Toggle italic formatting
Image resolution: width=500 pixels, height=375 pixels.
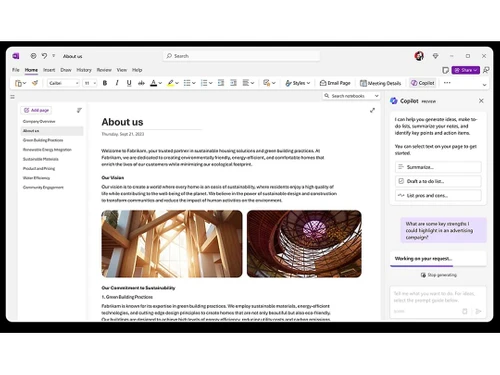[117, 83]
